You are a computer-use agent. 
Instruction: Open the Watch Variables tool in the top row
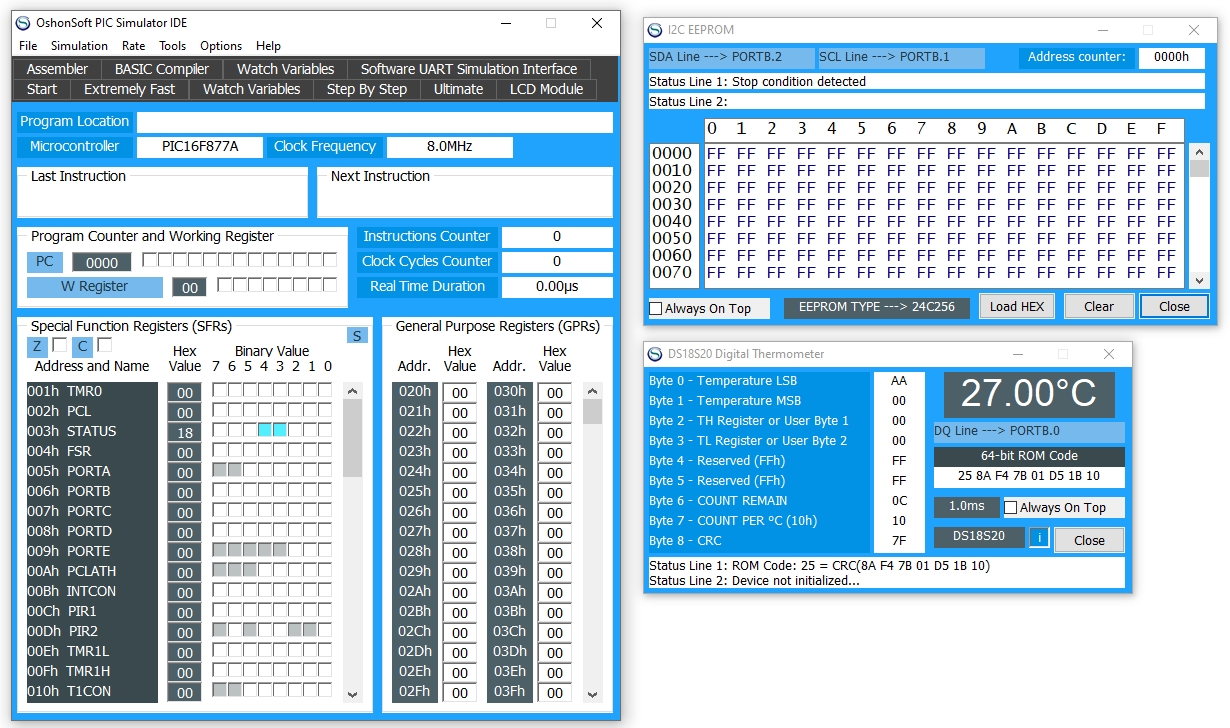285,69
